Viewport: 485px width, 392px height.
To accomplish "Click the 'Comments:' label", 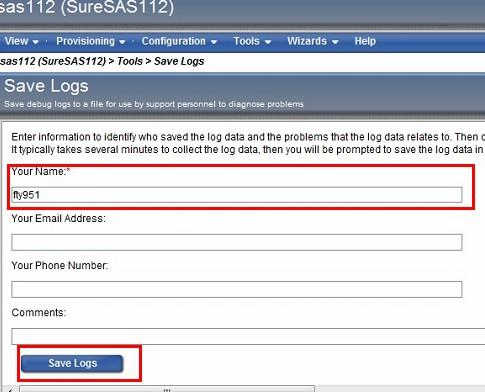I will (x=39, y=313).
